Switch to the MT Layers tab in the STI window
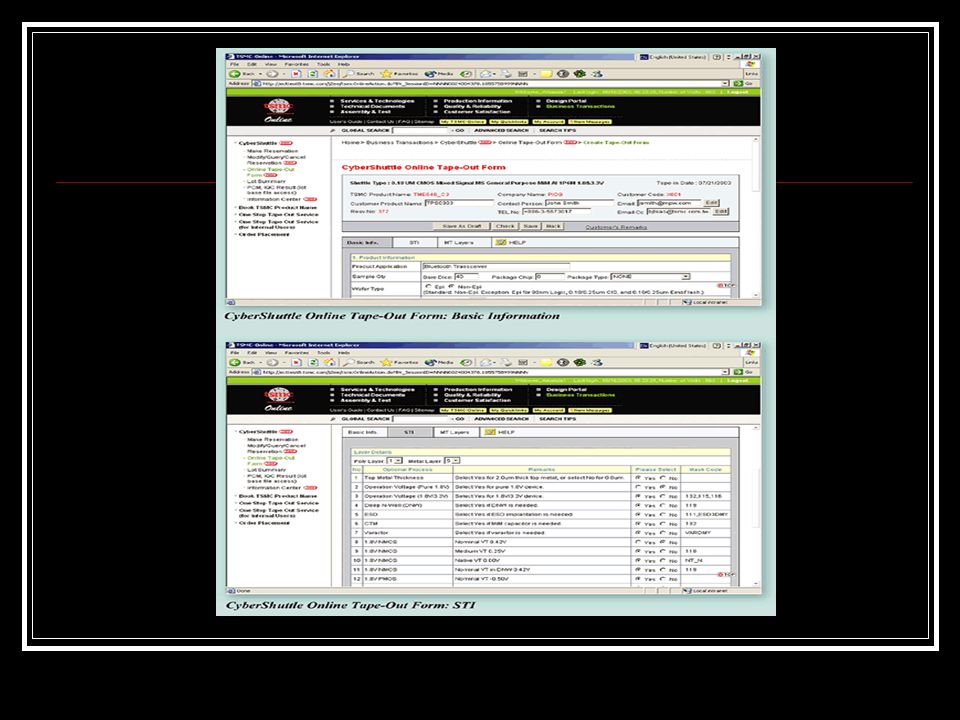 coord(455,432)
